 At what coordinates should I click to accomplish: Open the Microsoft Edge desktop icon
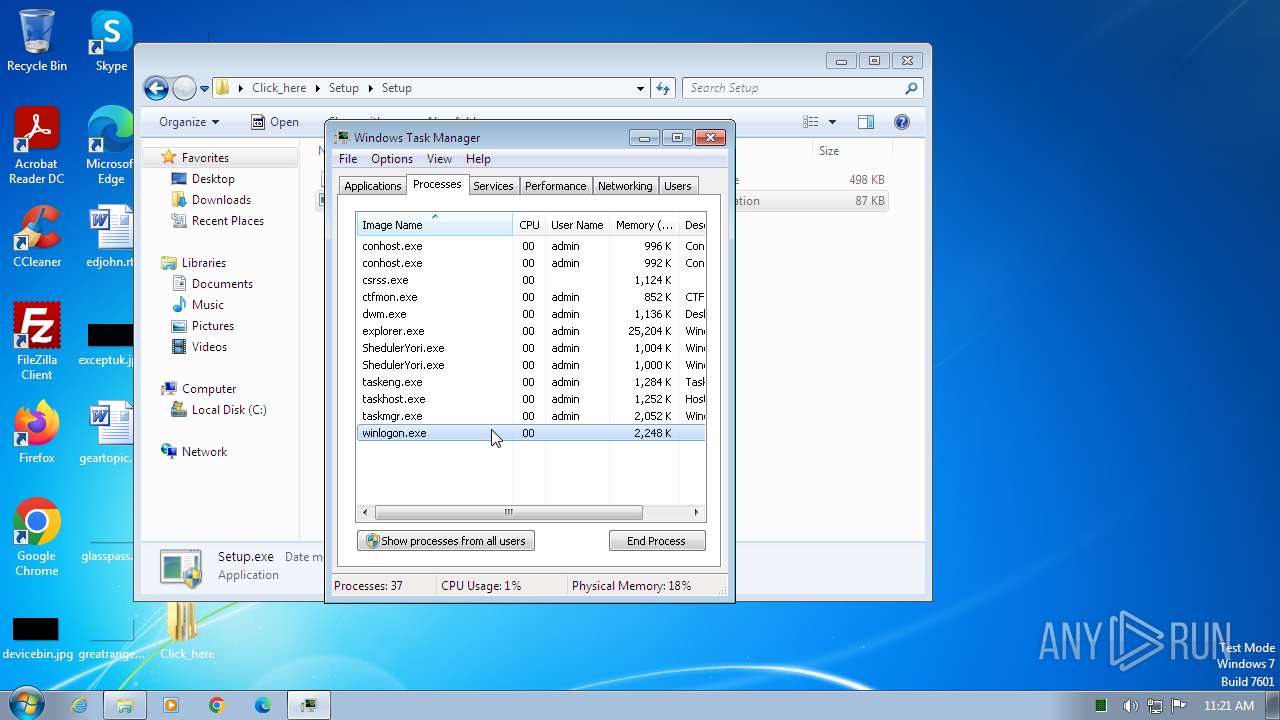(x=110, y=146)
